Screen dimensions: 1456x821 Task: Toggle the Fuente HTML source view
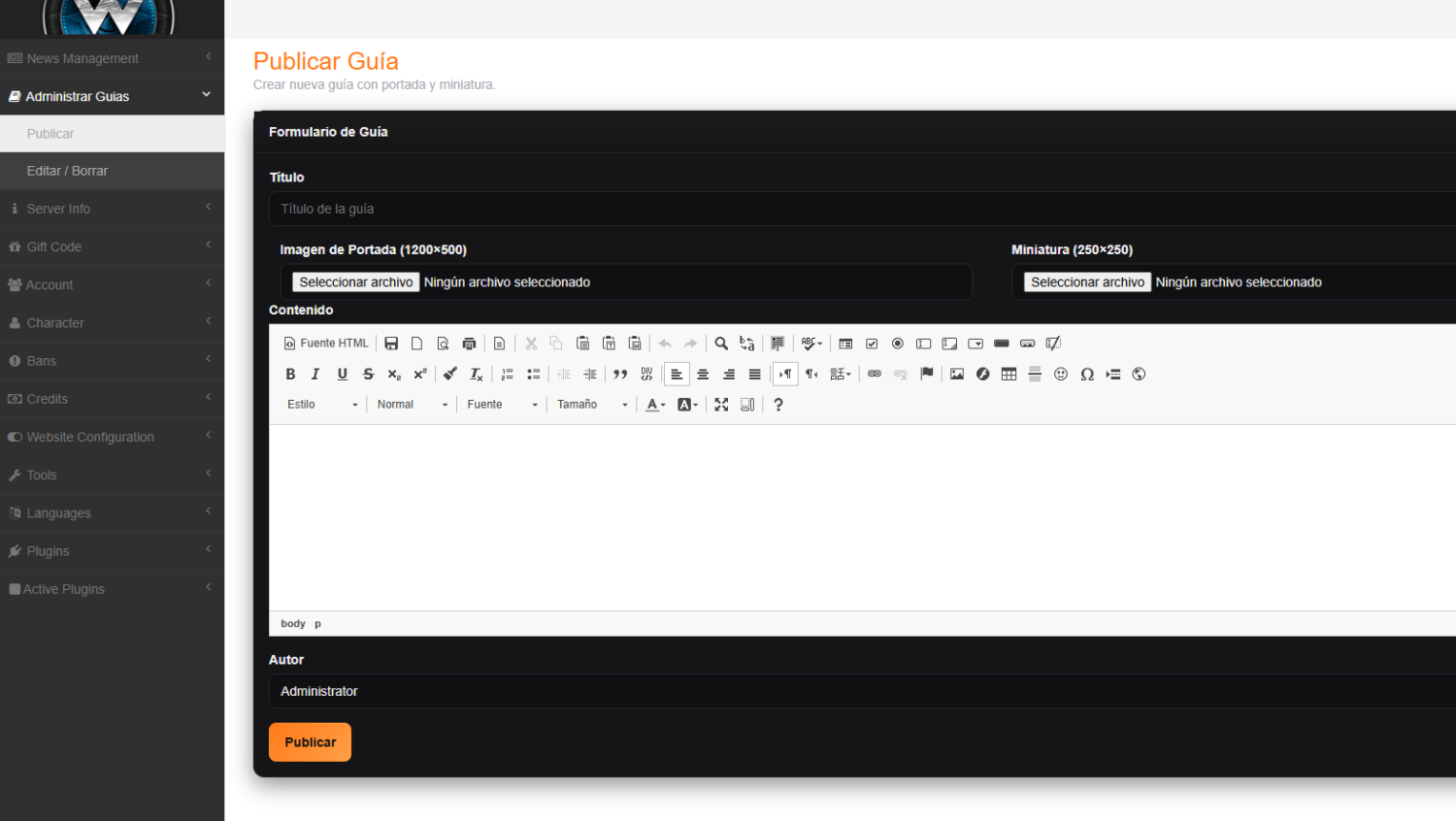(326, 343)
